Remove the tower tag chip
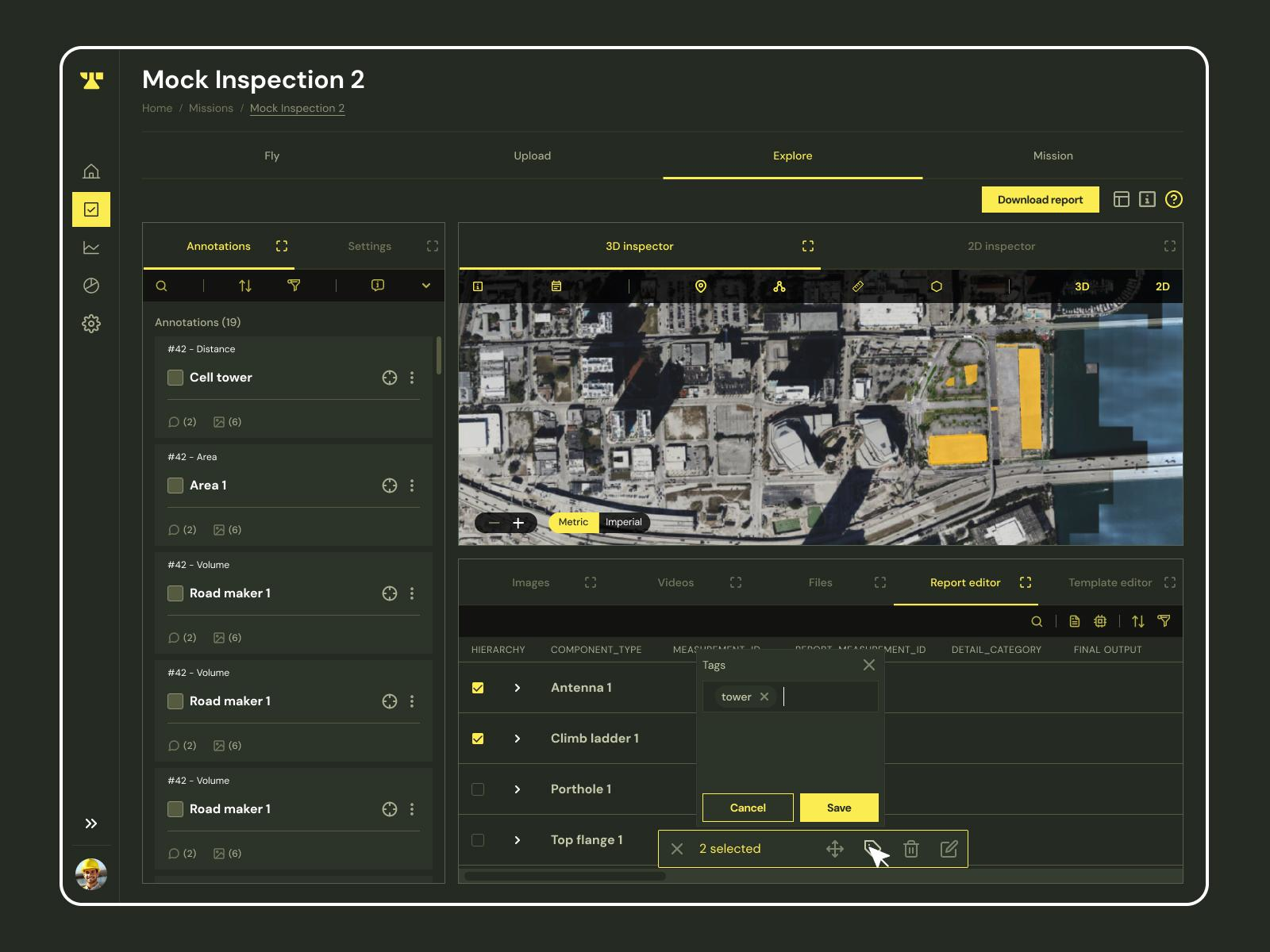1270x952 pixels. [764, 697]
